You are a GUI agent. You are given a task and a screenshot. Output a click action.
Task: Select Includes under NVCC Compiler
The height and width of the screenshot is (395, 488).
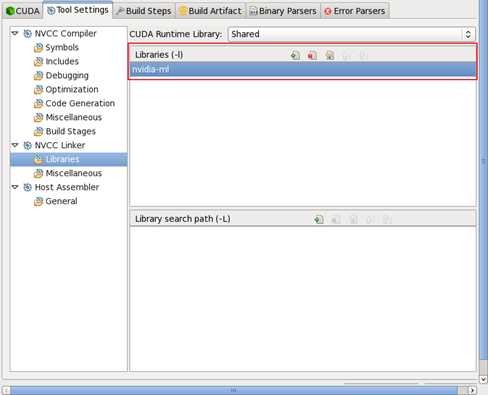62,61
